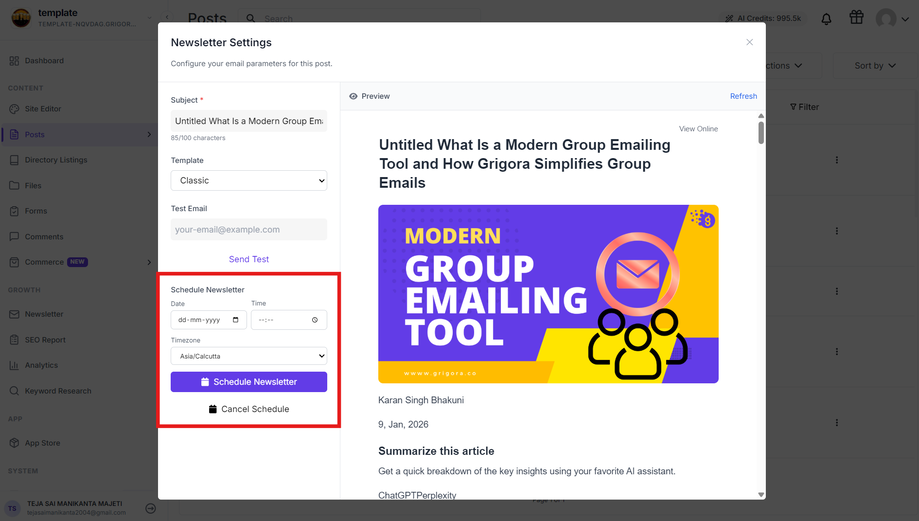Click the search magnifier icon in header
Image resolution: width=919 pixels, height=521 pixels.
(x=251, y=18)
